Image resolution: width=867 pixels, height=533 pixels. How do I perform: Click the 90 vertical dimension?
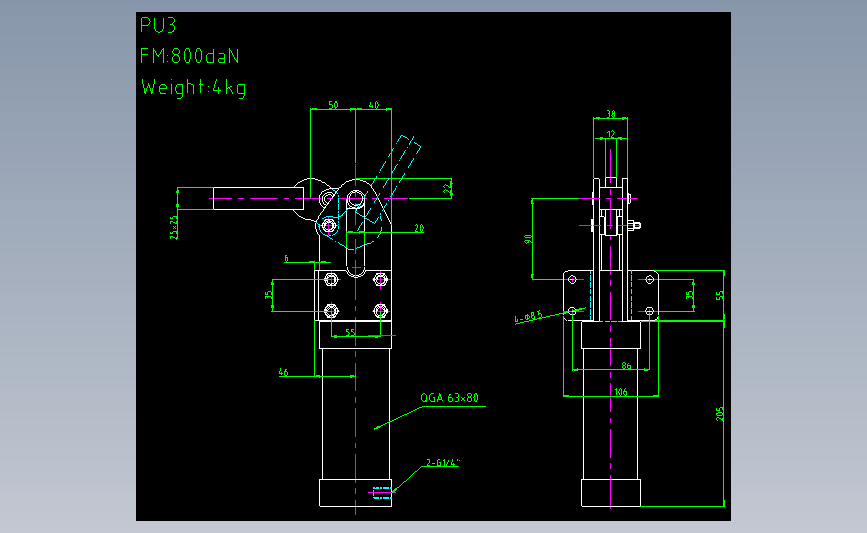pos(528,239)
